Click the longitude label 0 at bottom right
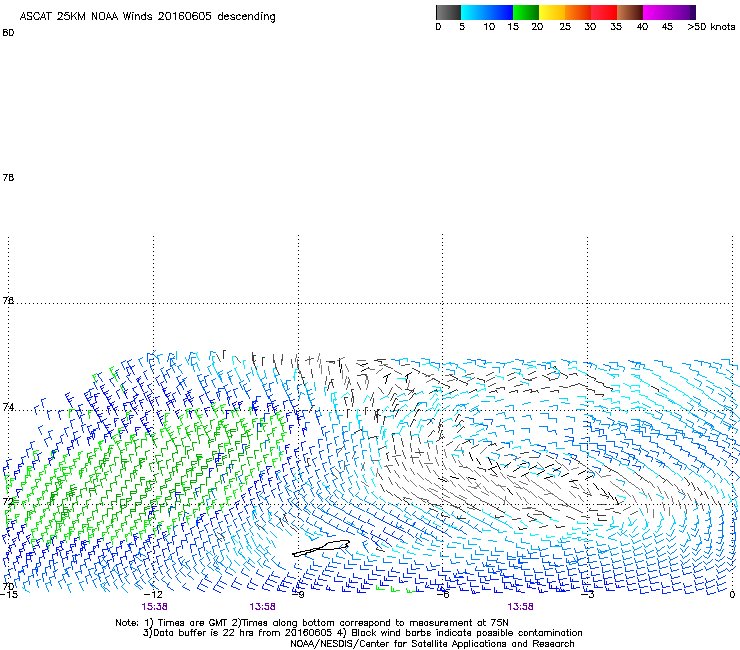This screenshot has width=740, height=650. click(x=732, y=594)
